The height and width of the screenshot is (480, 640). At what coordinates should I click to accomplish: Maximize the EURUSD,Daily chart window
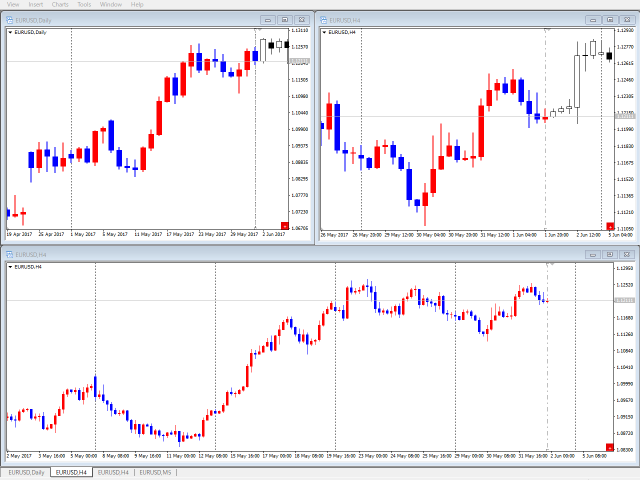285,19
